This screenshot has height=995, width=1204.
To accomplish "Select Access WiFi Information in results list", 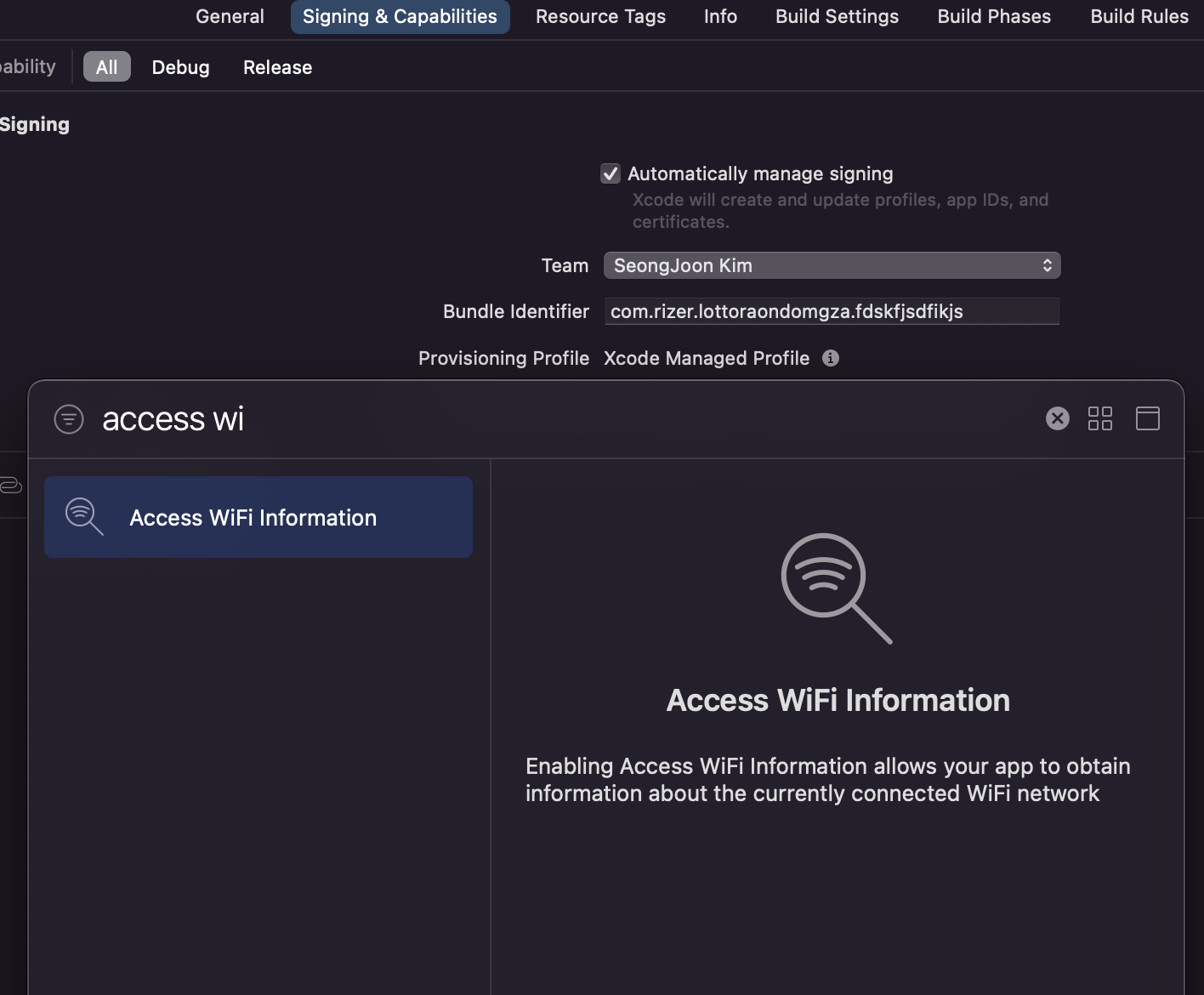I will pos(258,517).
